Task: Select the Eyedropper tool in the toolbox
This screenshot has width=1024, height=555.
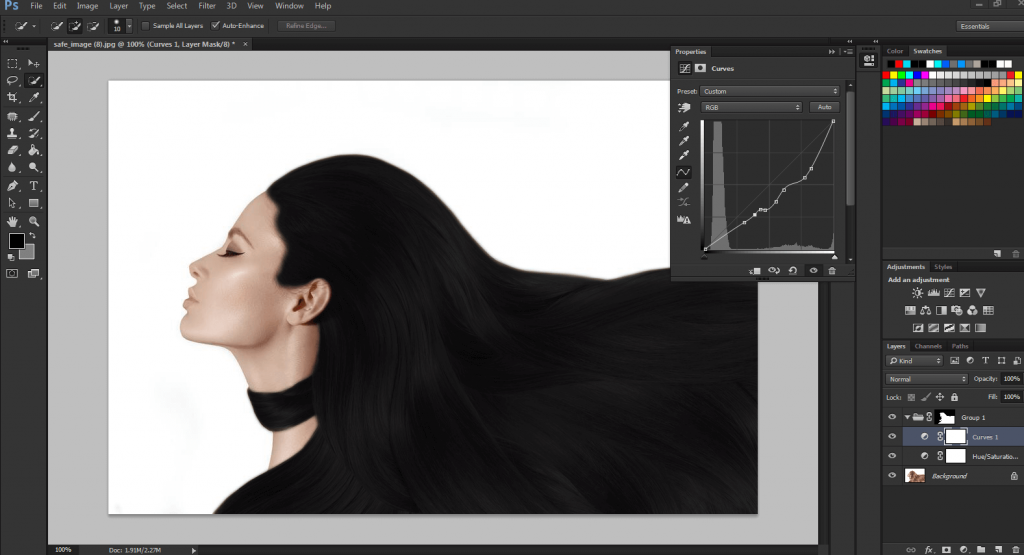Action: (34, 97)
